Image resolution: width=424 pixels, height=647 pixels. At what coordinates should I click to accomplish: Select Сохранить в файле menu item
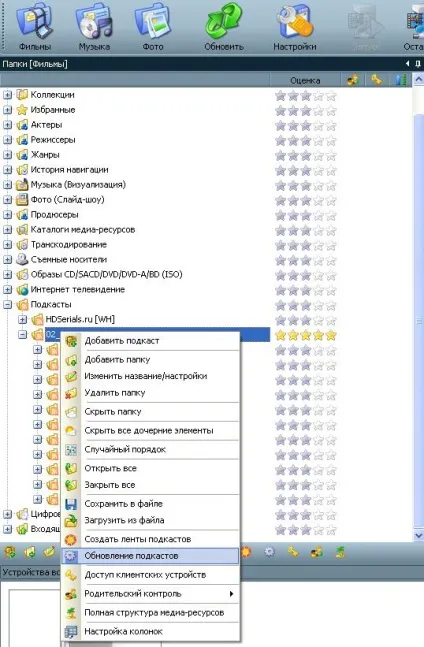(151, 504)
